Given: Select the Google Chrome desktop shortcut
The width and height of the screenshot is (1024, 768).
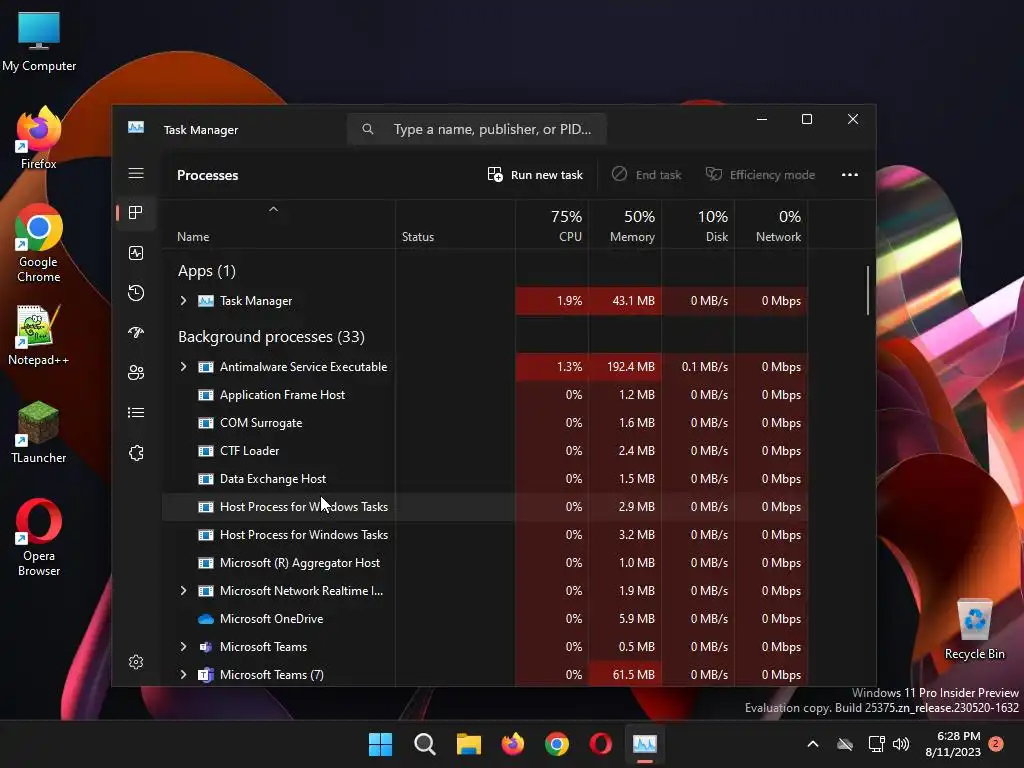Looking at the screenshot, I should pos(39,242).
